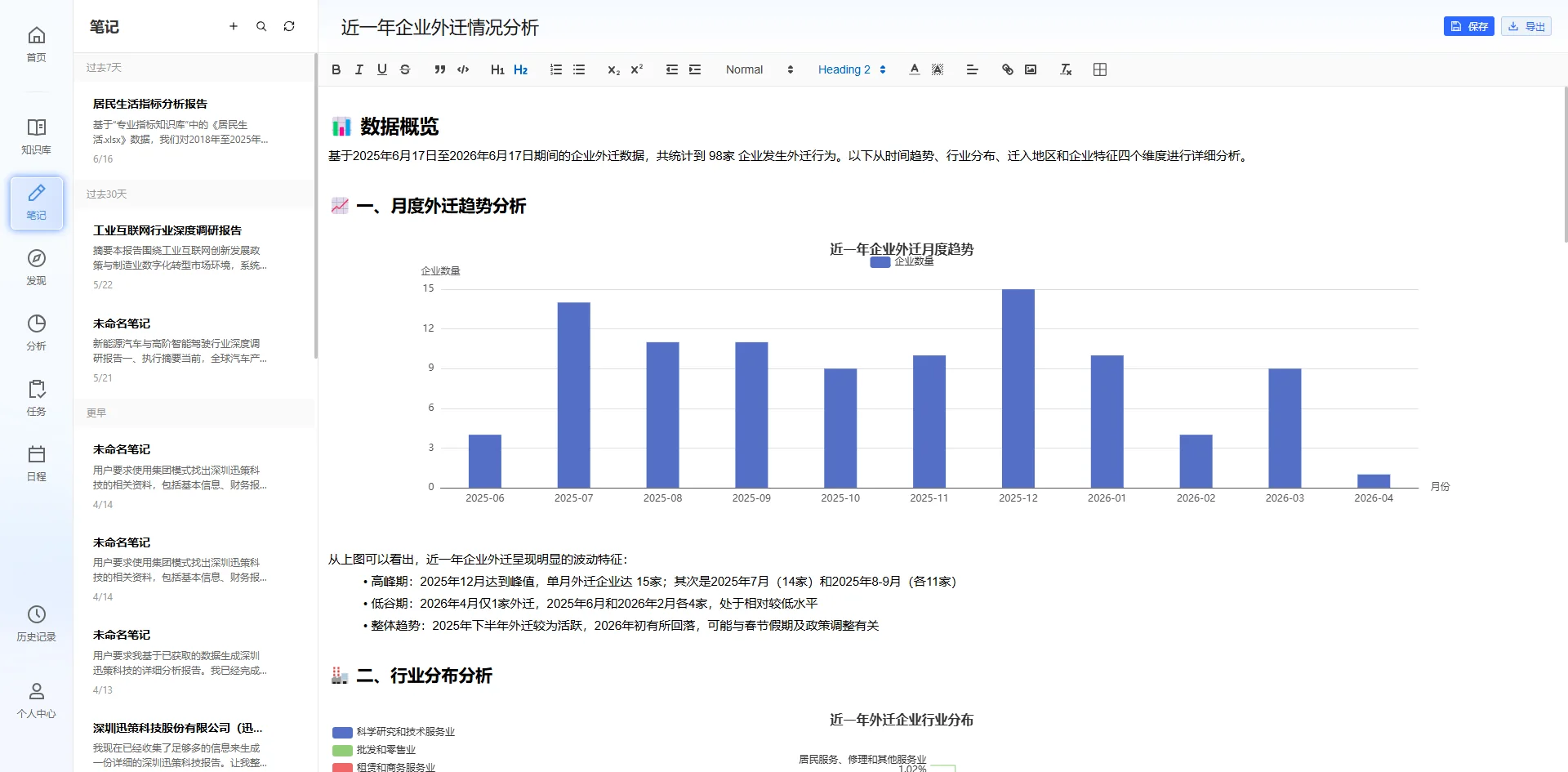Toggle underline formatting

click(x=381, y=69)
